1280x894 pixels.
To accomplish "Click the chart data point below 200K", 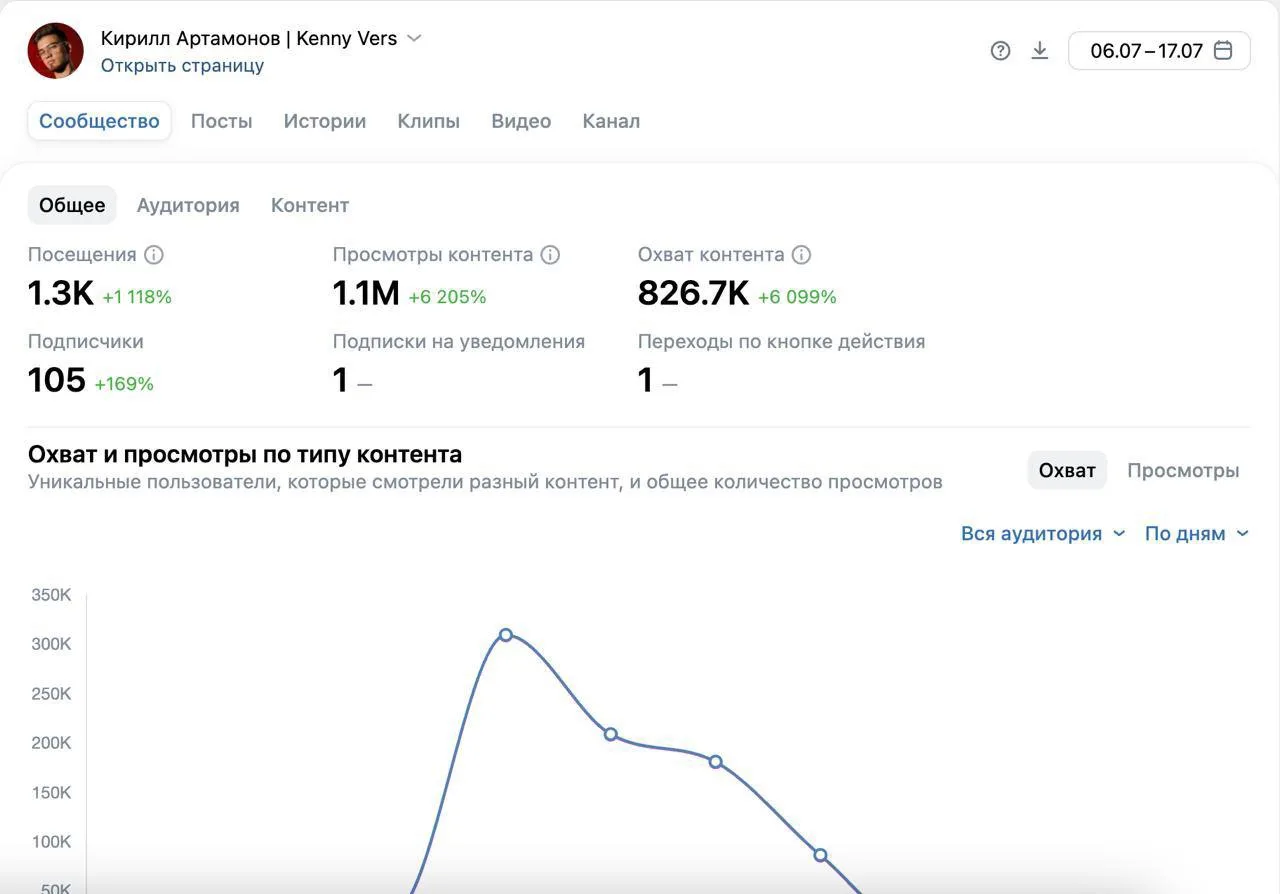I will [x=716, y=762].
